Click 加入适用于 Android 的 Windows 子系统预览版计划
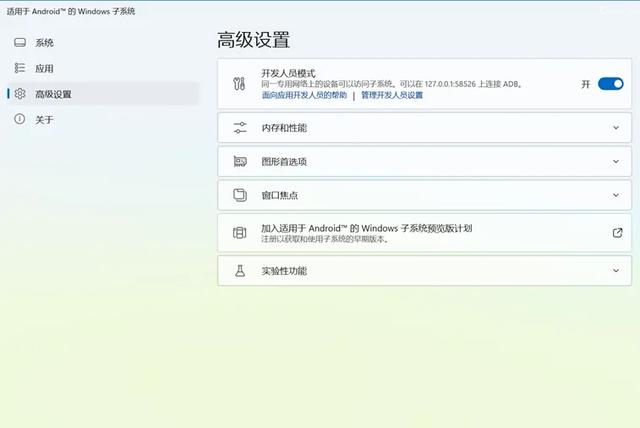Image resolution: width=640 pixels, height=428 pixels. click(x=367, y=228)
